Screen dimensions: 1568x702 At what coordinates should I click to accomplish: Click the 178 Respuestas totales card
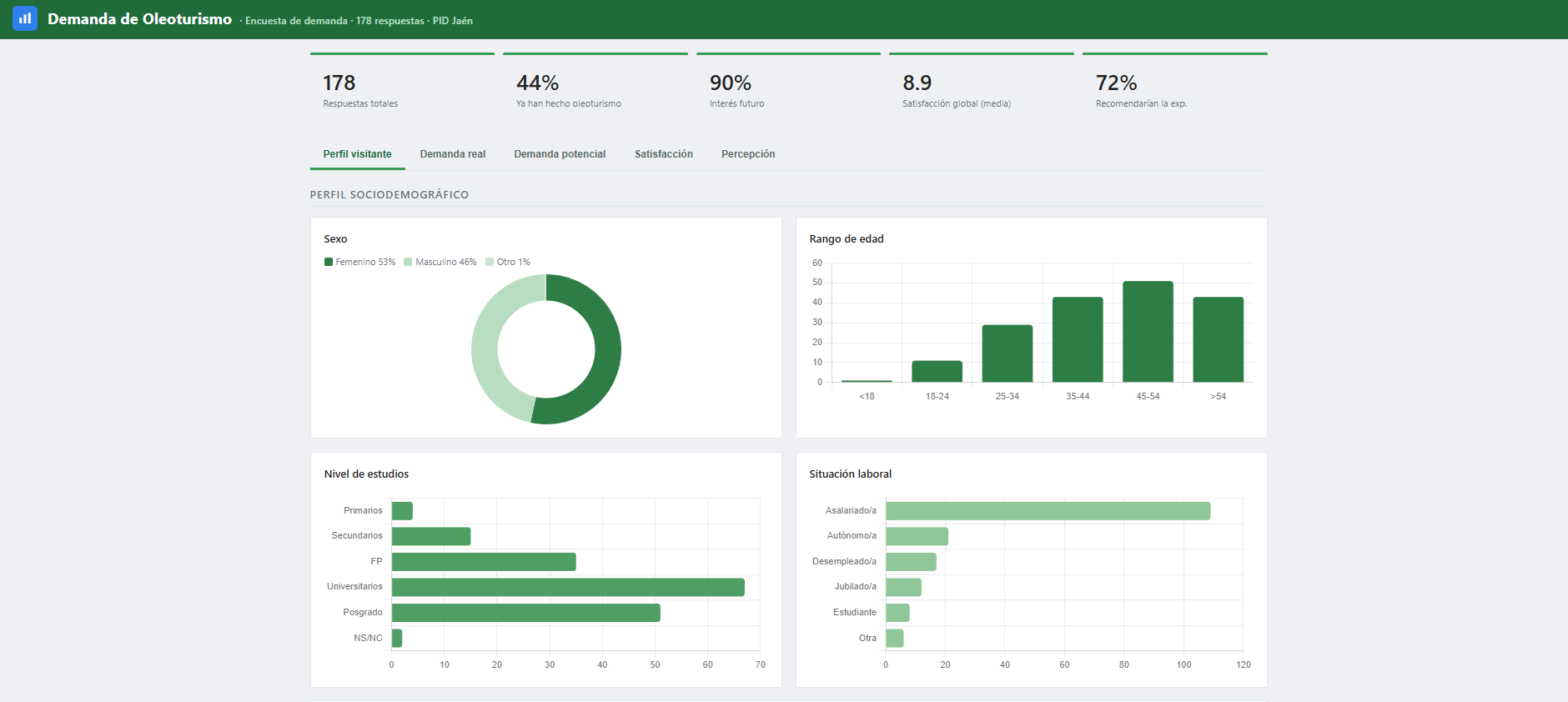pos(402,88)
